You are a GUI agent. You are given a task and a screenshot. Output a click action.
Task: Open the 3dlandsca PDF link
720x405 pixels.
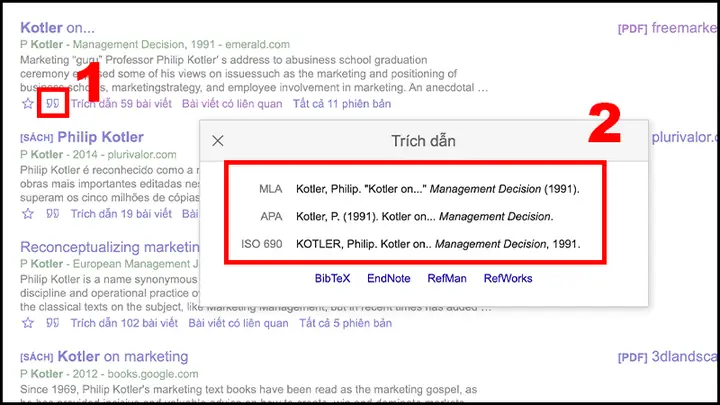tap(667, 357)
